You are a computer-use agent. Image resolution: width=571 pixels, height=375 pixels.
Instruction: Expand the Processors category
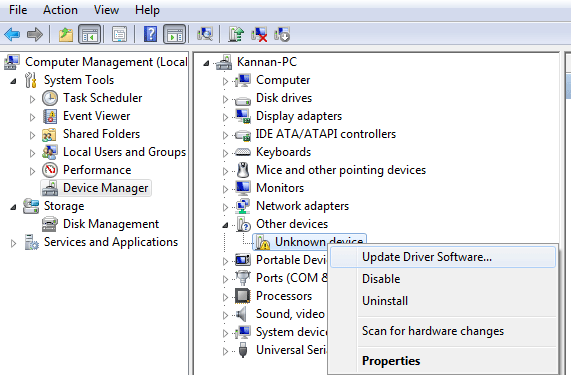click(225, 297)
